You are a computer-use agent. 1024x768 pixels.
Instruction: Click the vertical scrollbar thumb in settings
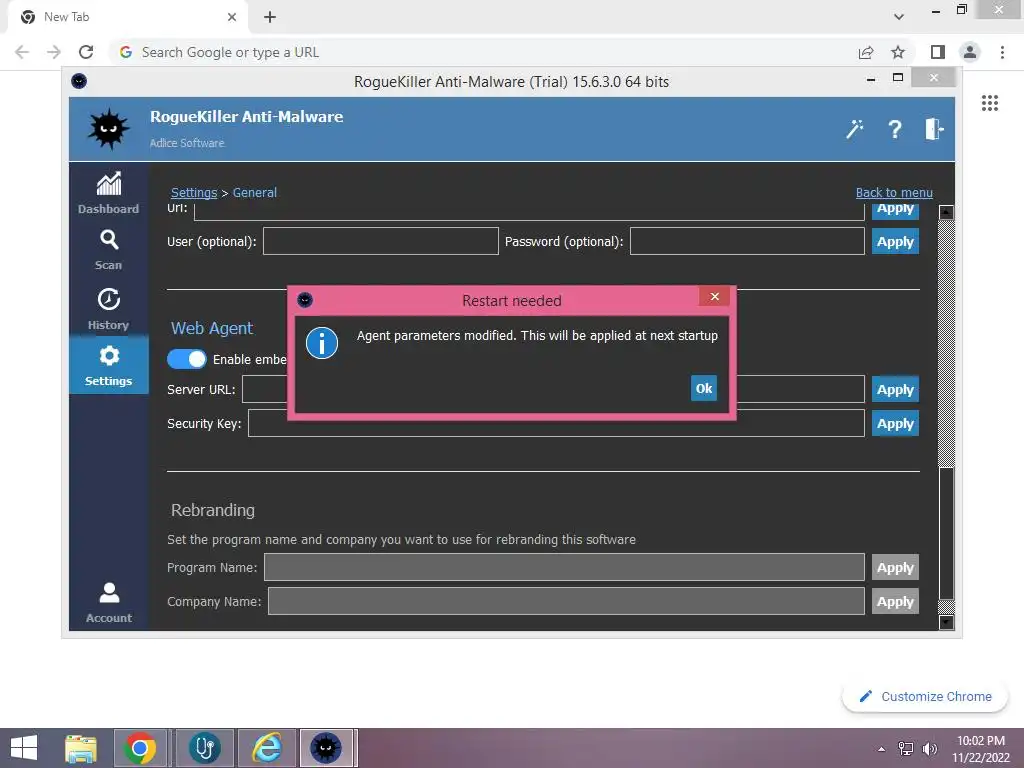pyautogui.click(x=946, y=533)
